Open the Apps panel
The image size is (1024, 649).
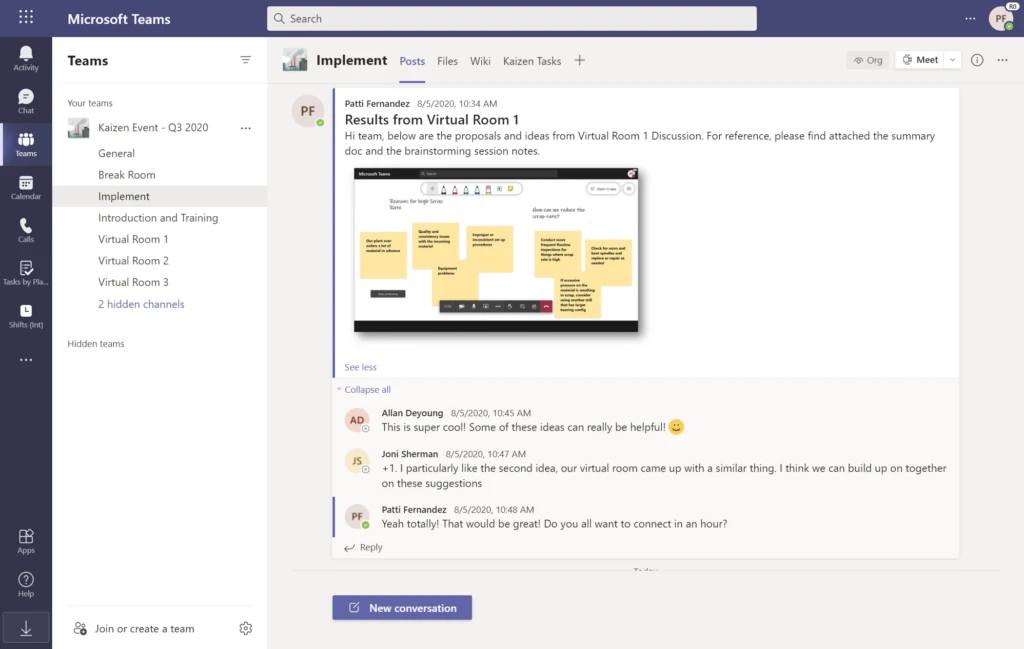[25, 539]
